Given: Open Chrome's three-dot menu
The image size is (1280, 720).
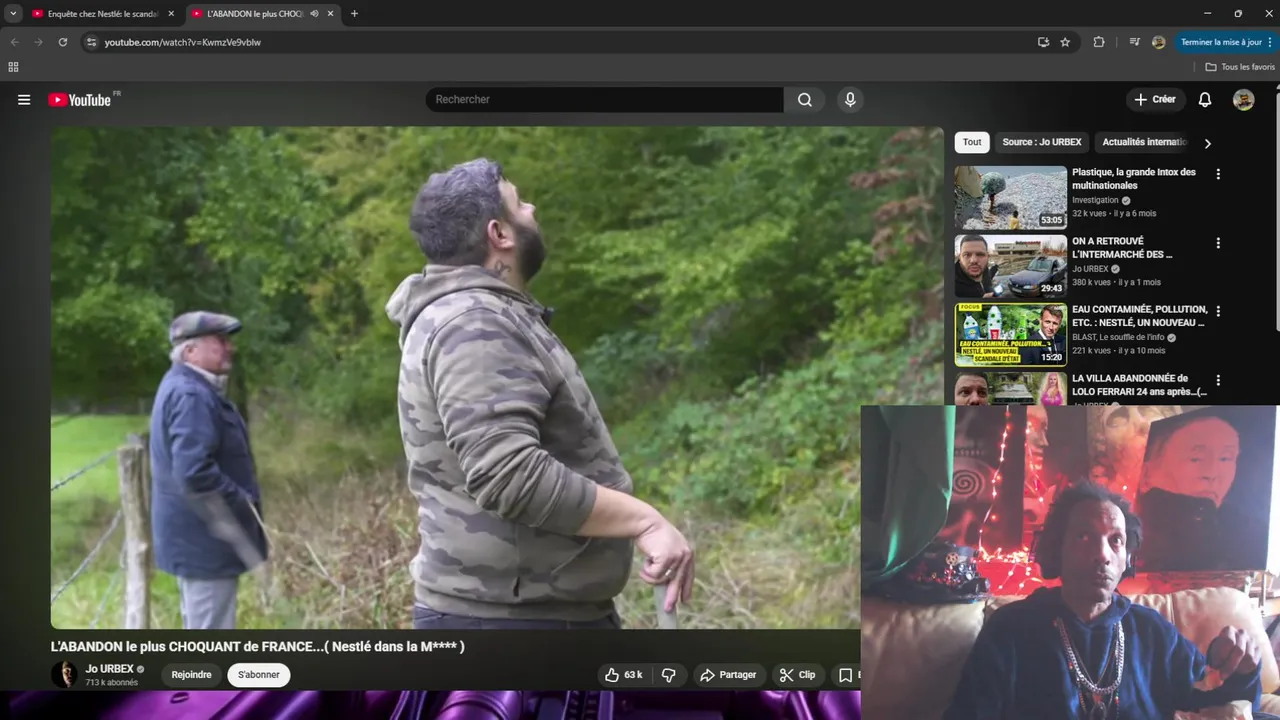Looking at the screenshot, I should pos(1272,42).
